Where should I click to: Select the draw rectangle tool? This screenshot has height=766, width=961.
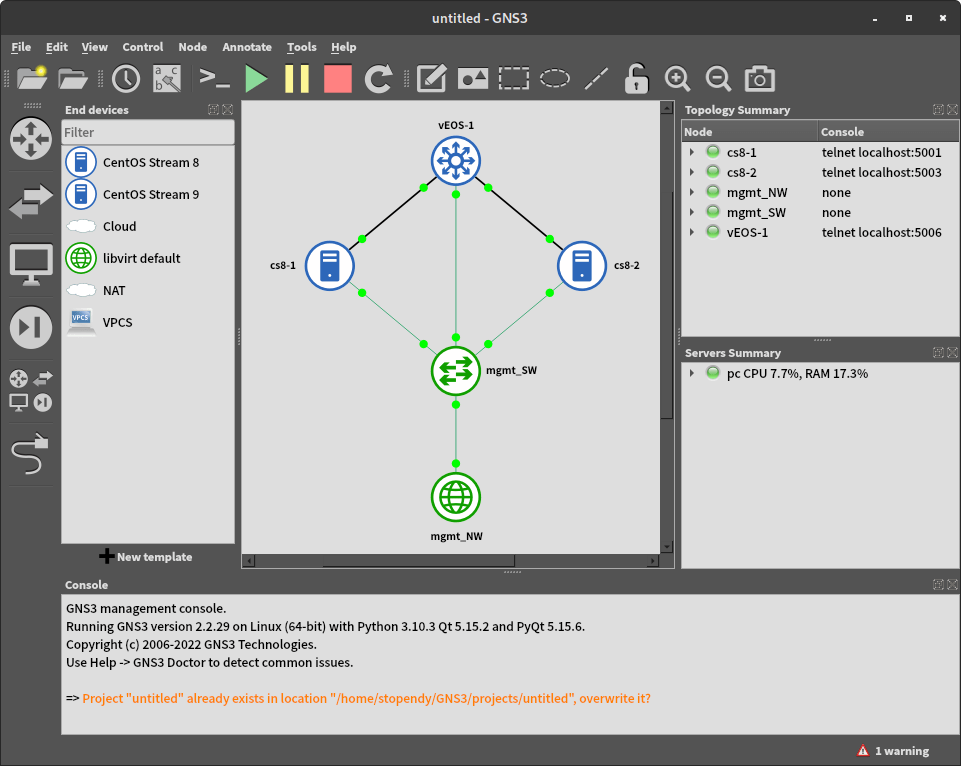513,78
